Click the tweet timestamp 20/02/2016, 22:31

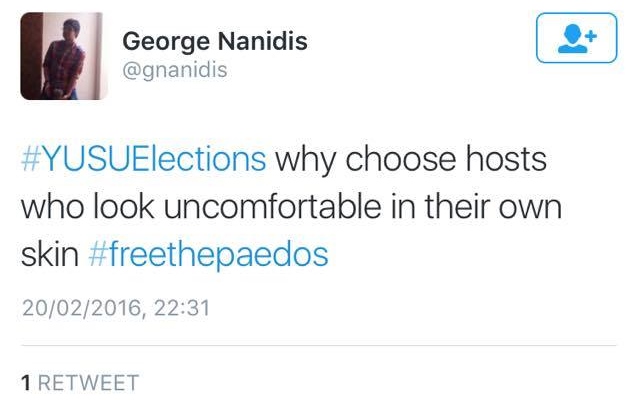(116, 308)
